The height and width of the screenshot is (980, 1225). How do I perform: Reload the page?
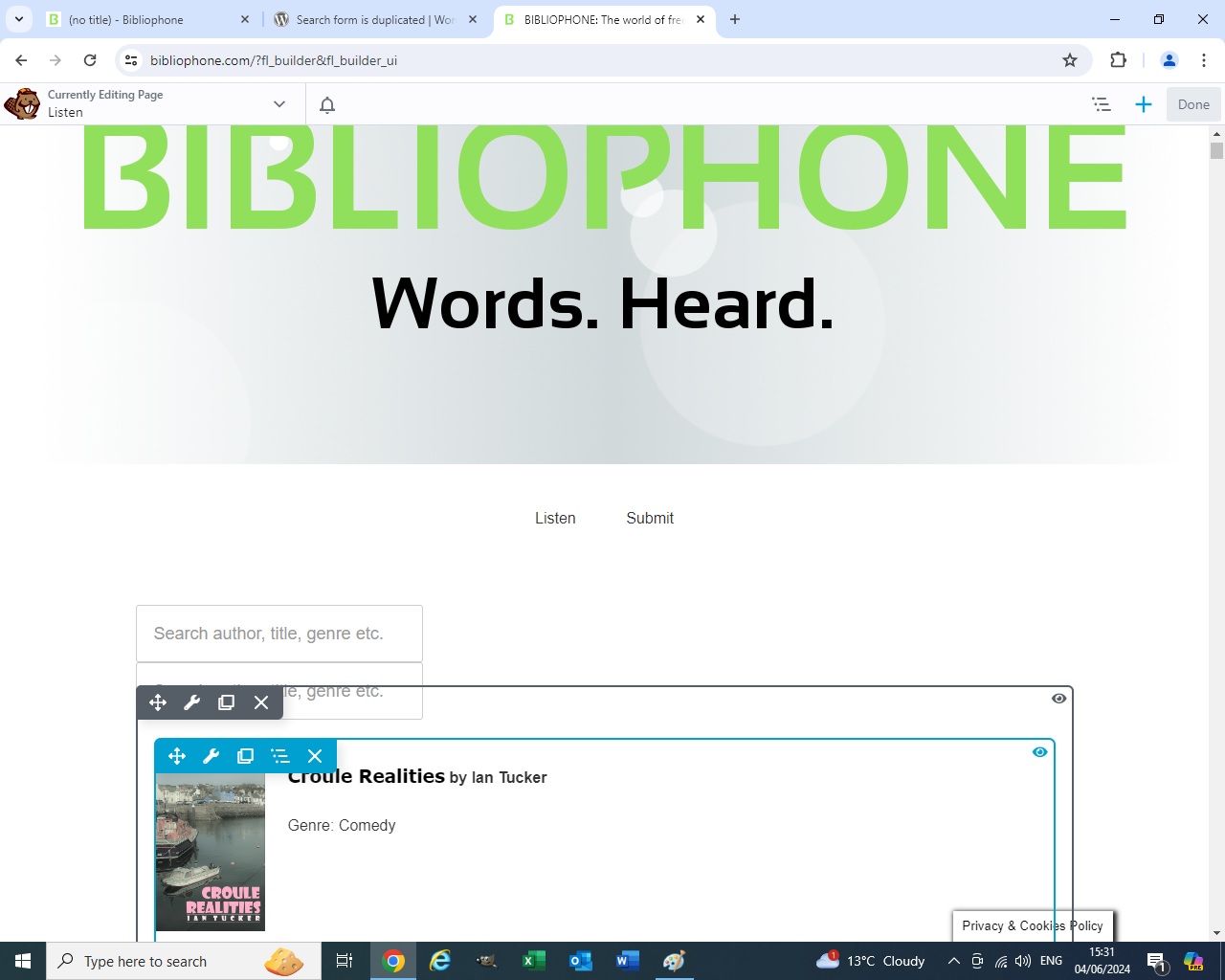click(x=90, y=60)
